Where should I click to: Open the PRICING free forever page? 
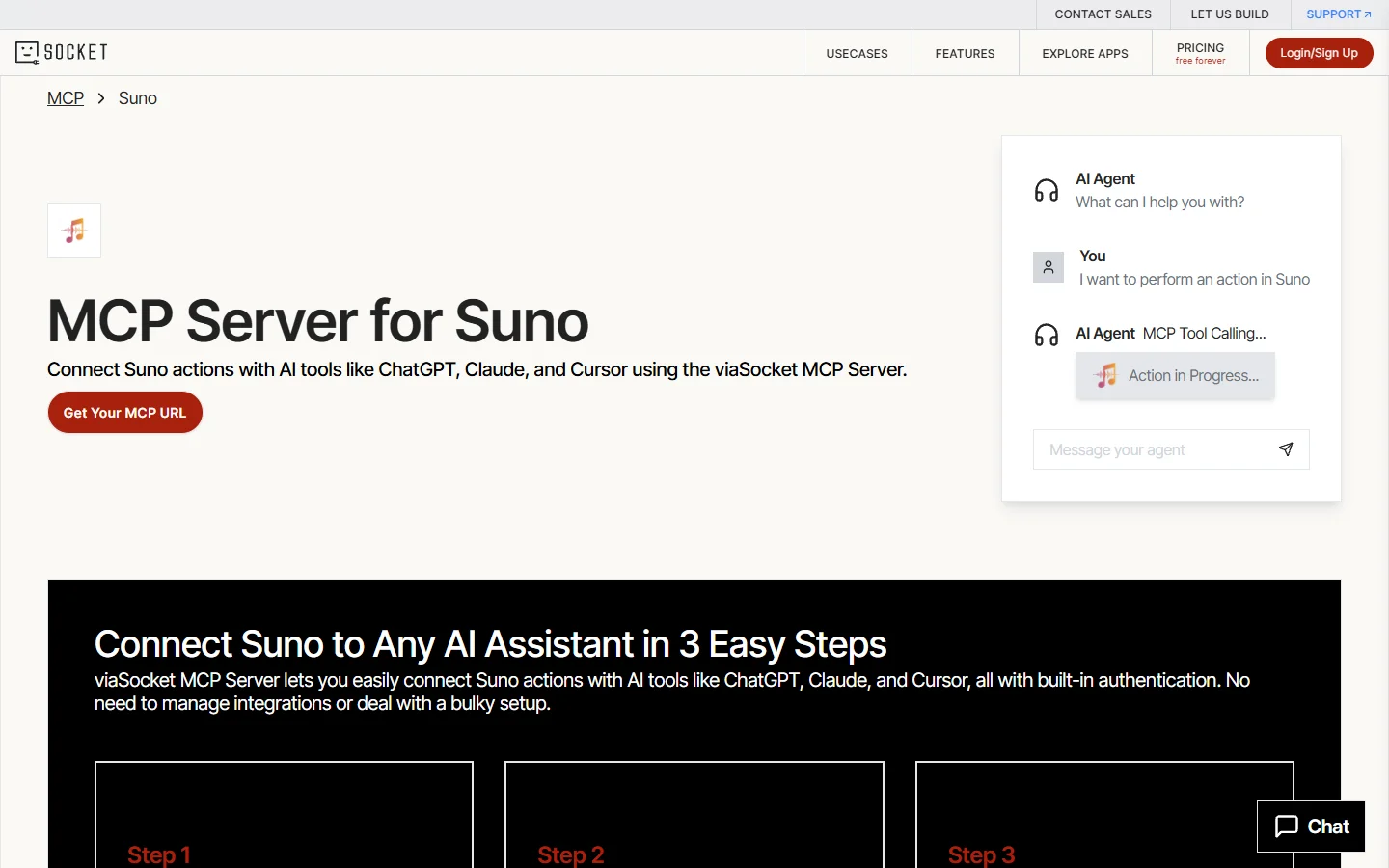click(x=1201, y=53)
